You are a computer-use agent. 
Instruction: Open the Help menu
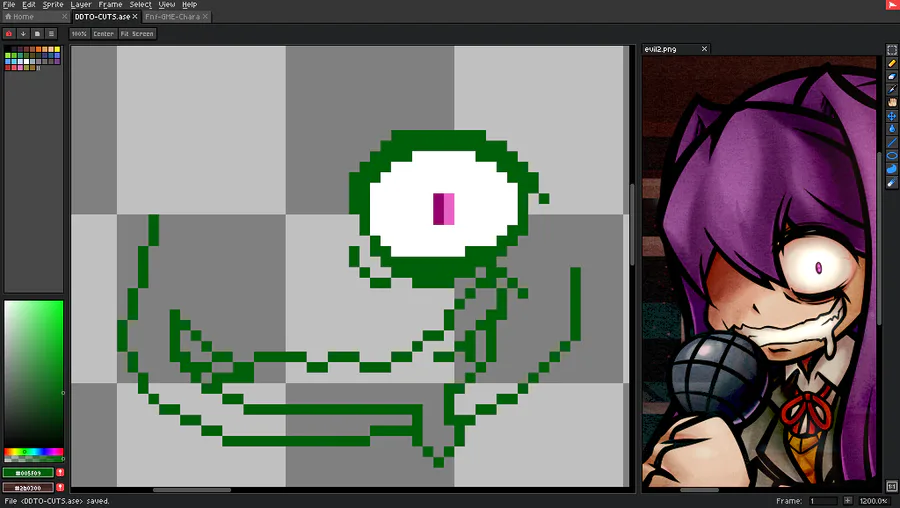189,5
